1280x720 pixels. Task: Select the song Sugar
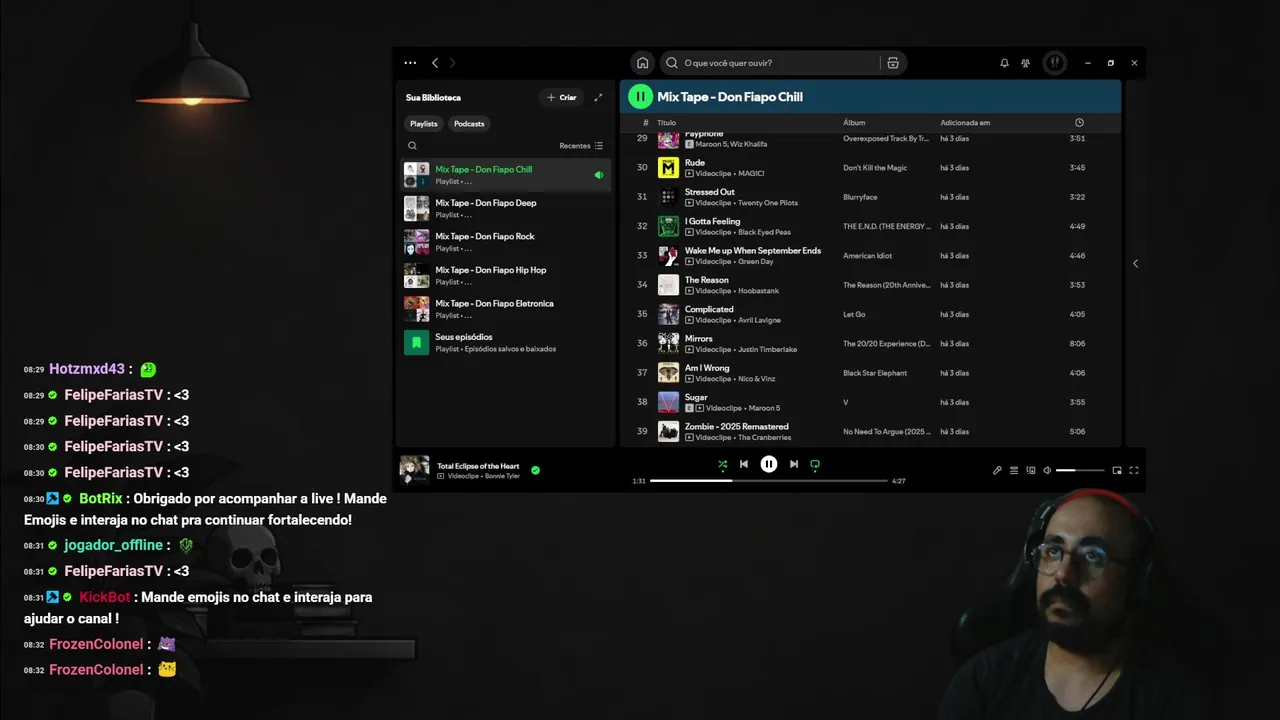pos(870,402)
